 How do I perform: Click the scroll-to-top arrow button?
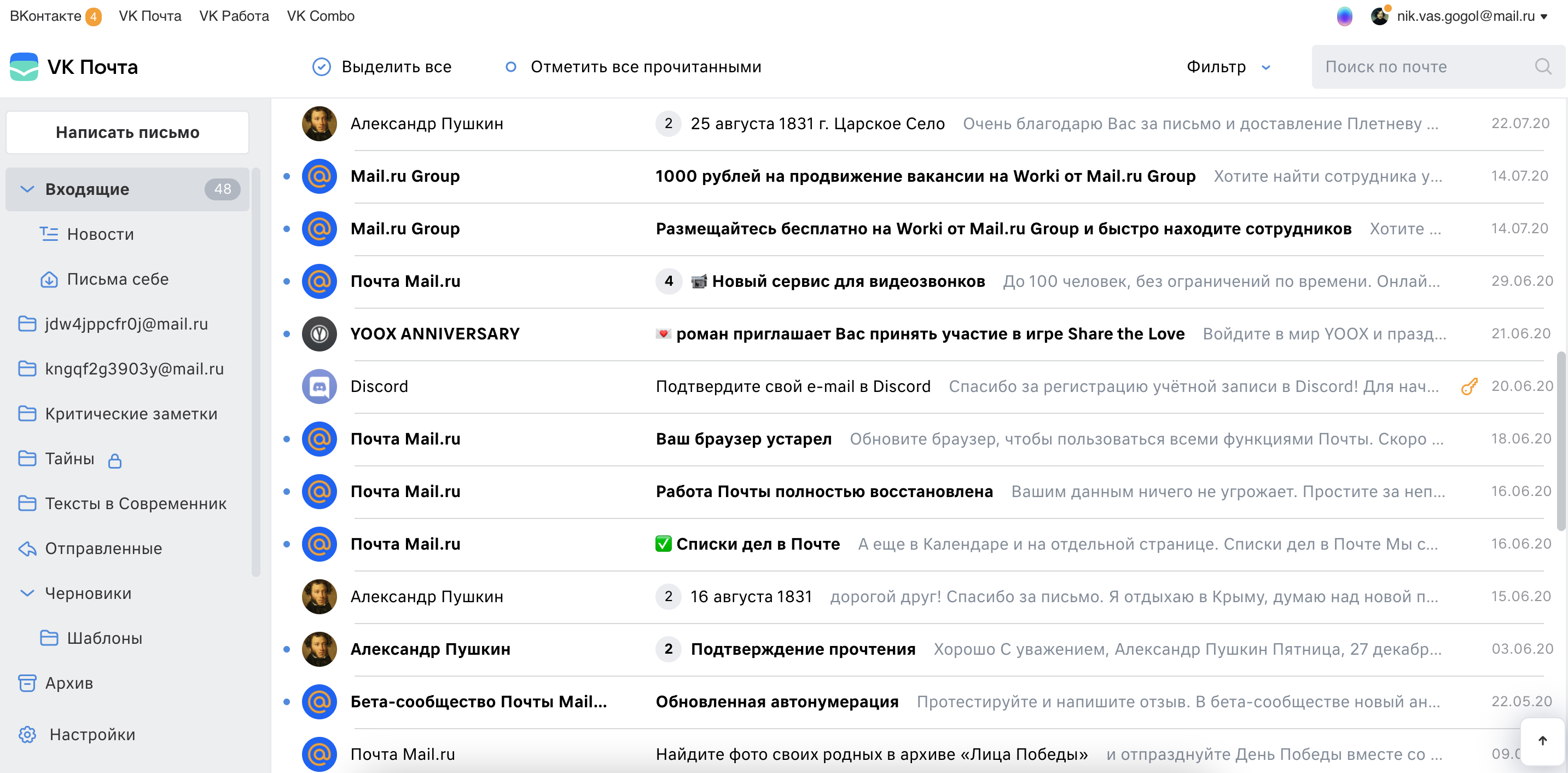point(1542,740)
